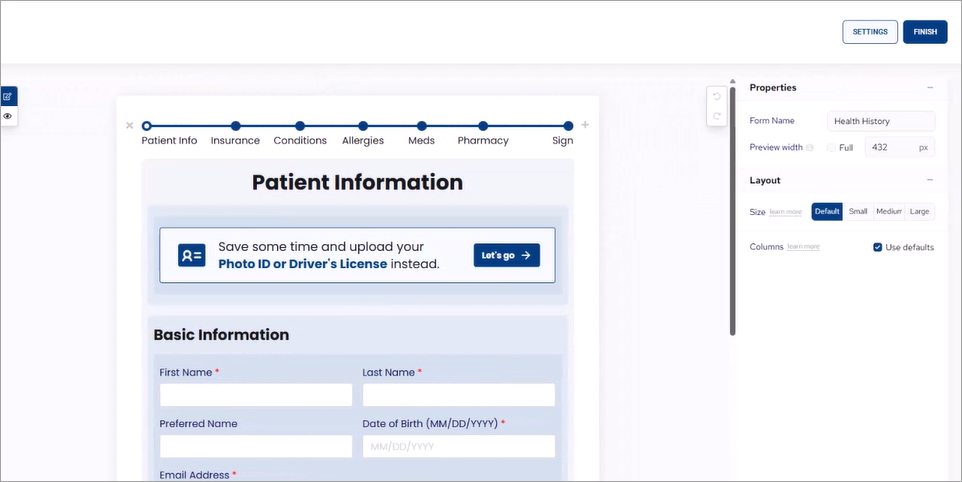Click the Preview width info icon

(x=810, y=148)
